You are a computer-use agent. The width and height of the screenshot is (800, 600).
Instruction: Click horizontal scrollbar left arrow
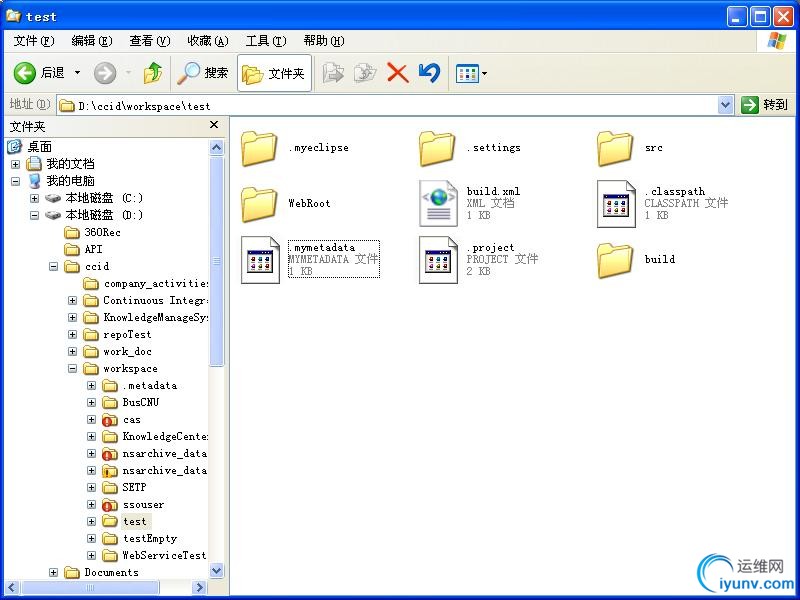coord(13,588)
